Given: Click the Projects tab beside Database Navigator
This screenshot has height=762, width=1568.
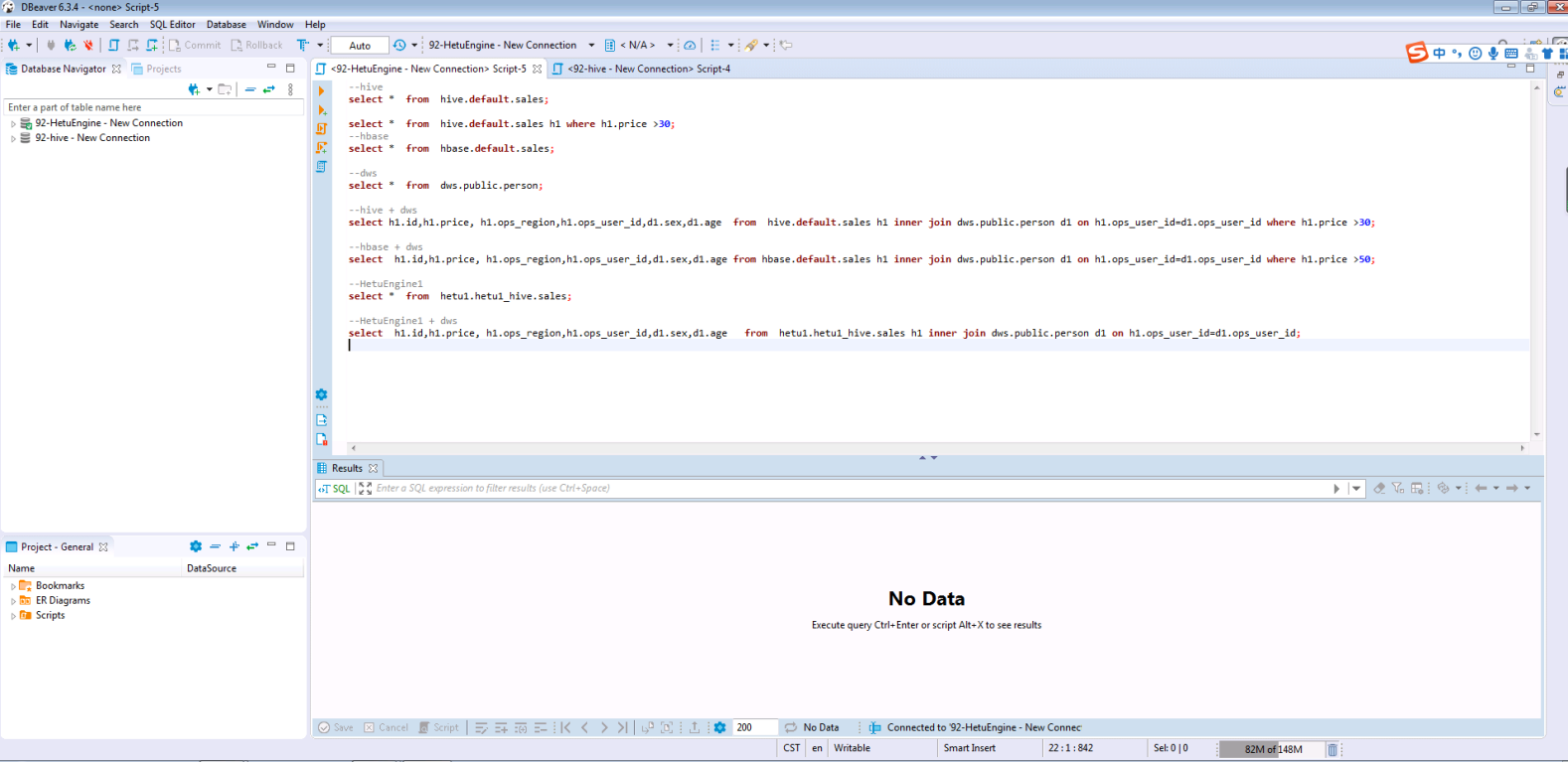Looking at the screenshot, I should coord(163,69).
